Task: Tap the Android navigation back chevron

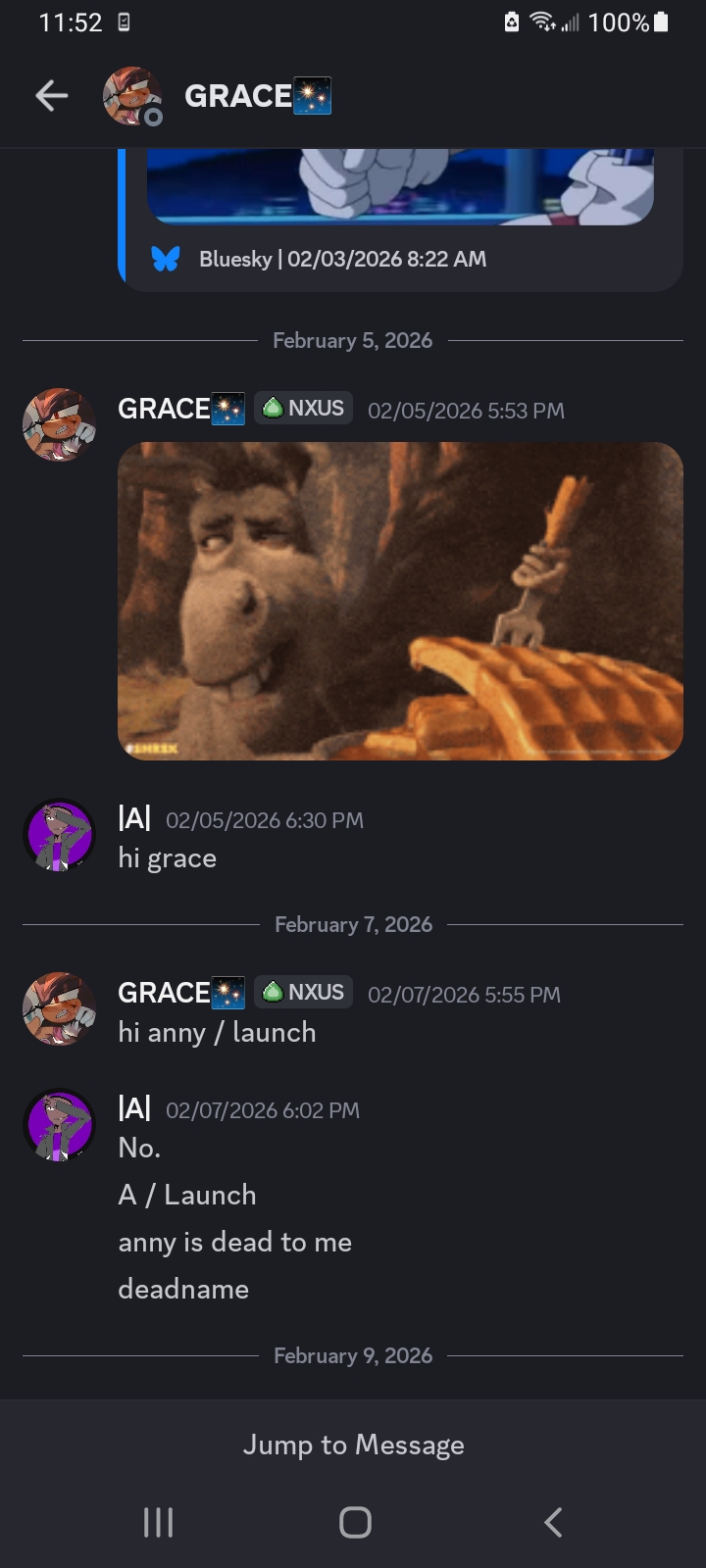Action: pyautogui.click(x=553, y=1522)
